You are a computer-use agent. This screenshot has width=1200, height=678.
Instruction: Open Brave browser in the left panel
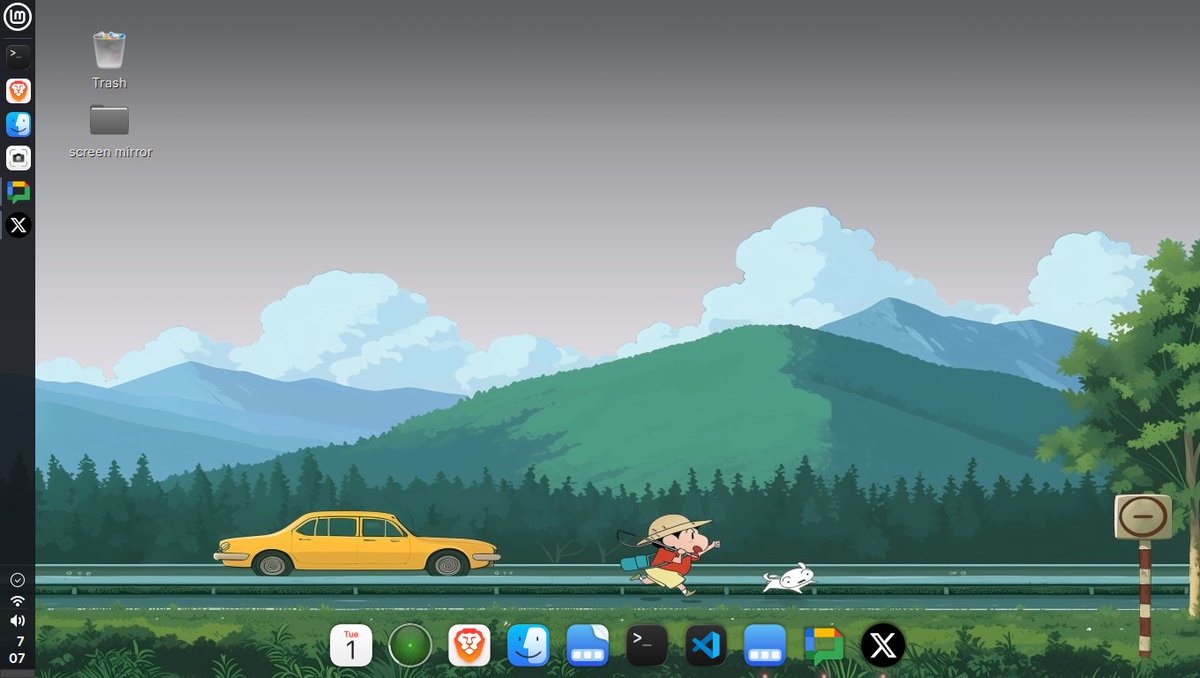(x=18, y=91)
